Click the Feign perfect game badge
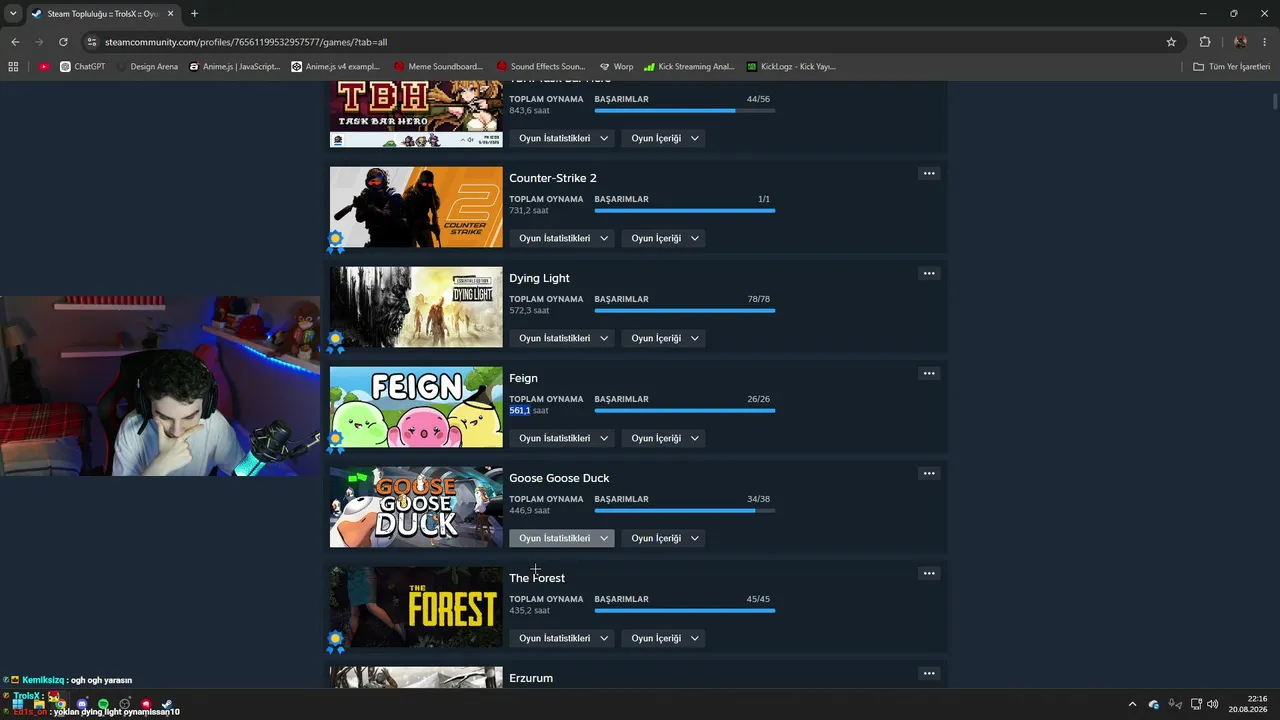 click(336, 441)
